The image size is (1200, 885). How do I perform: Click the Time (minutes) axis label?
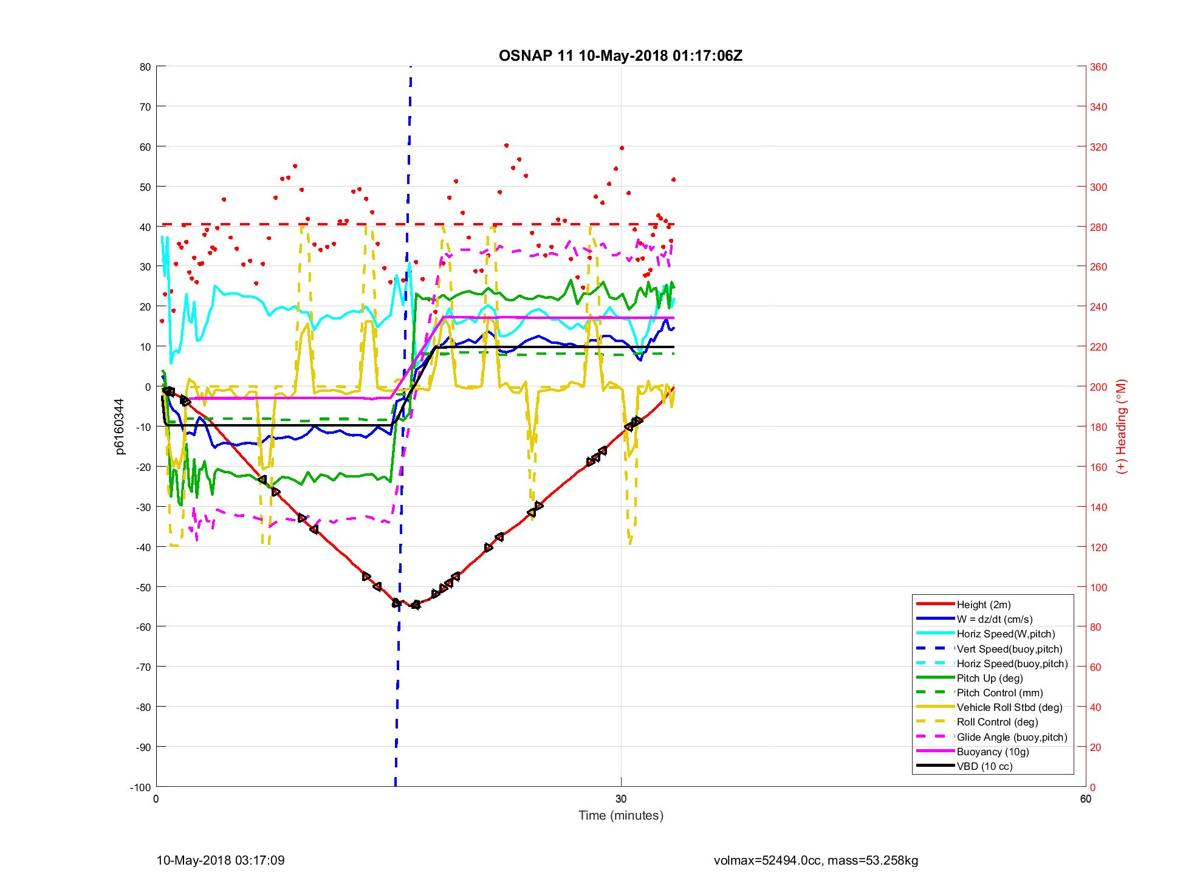point(621,816)
